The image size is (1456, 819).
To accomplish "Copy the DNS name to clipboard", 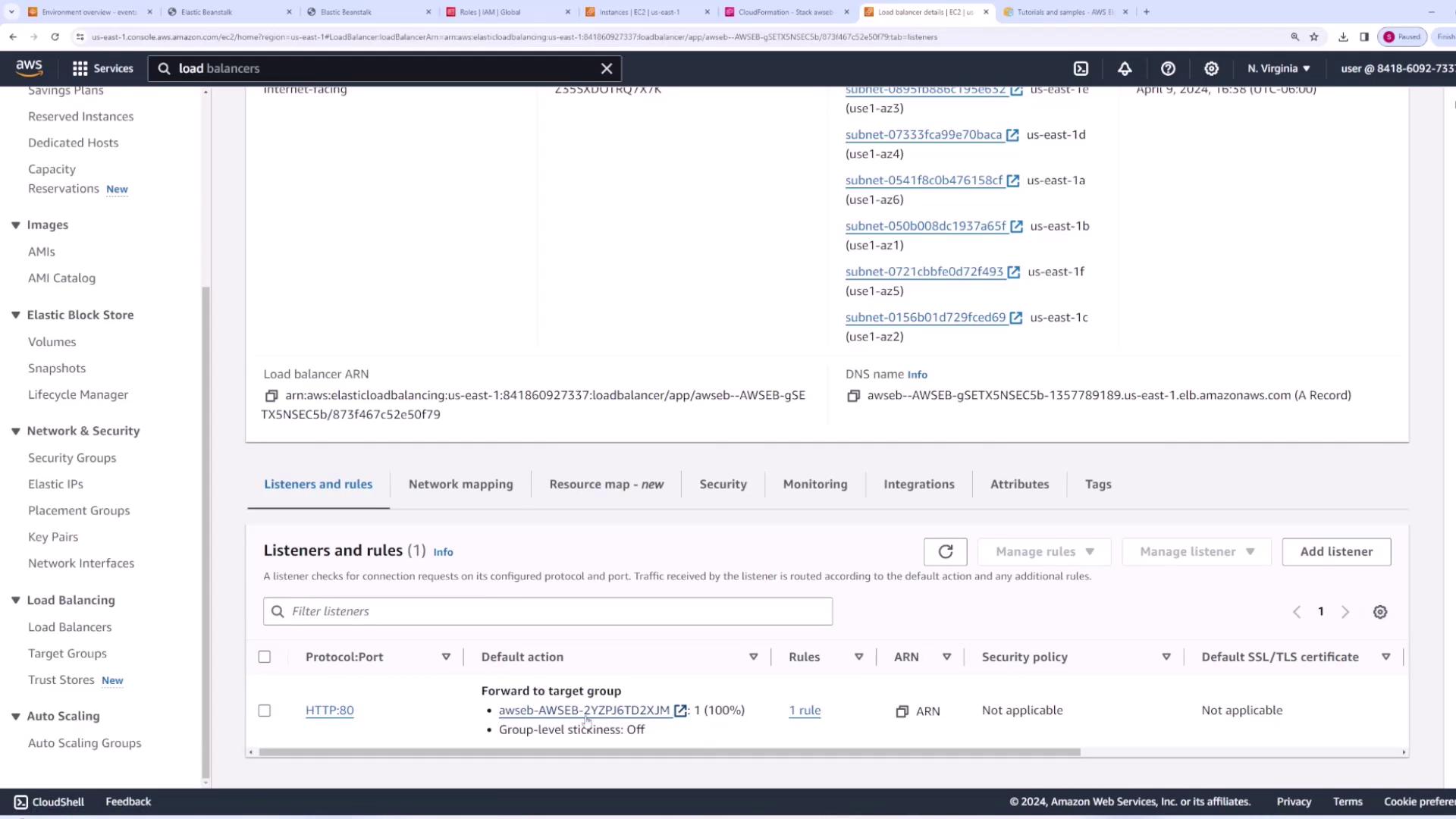I will 853,396.
